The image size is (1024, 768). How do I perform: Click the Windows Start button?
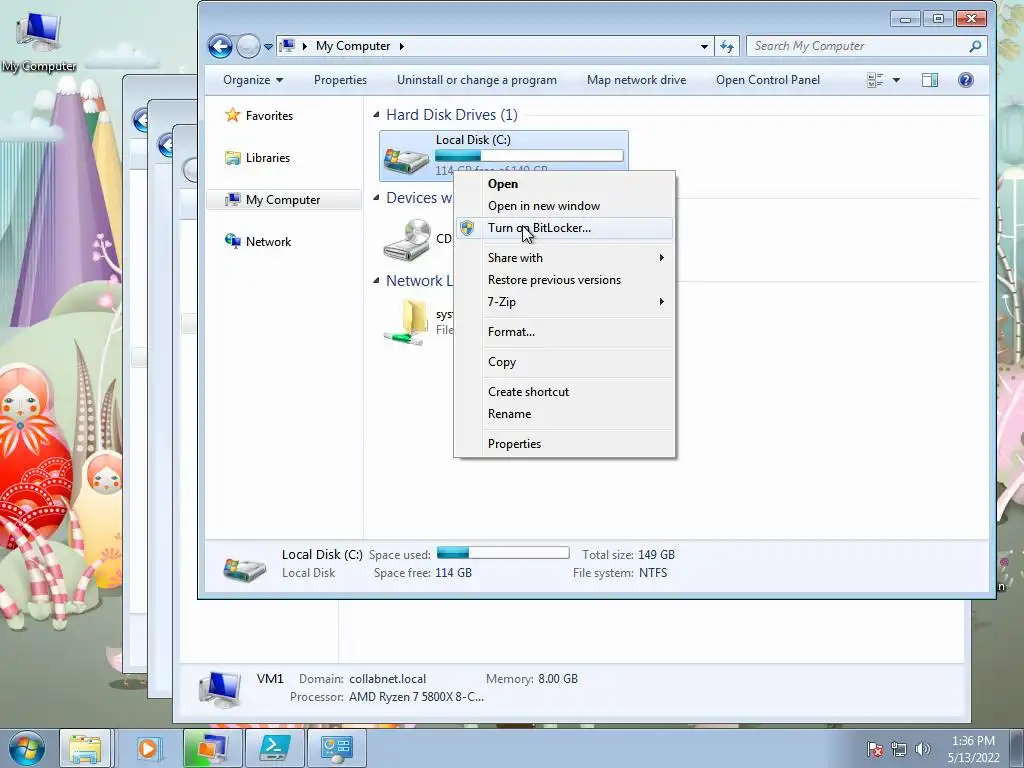(25, 748)
